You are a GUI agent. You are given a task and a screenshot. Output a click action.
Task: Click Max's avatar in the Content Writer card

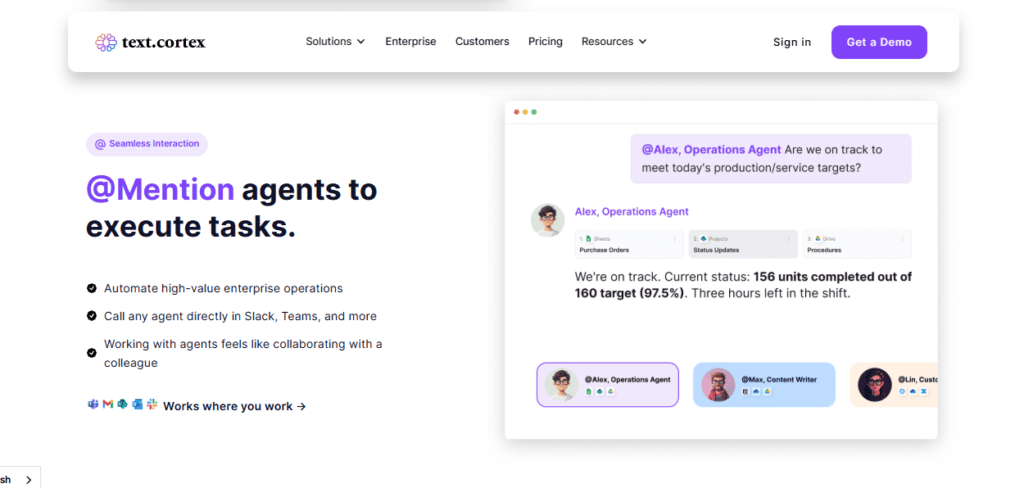pos(718,385)
